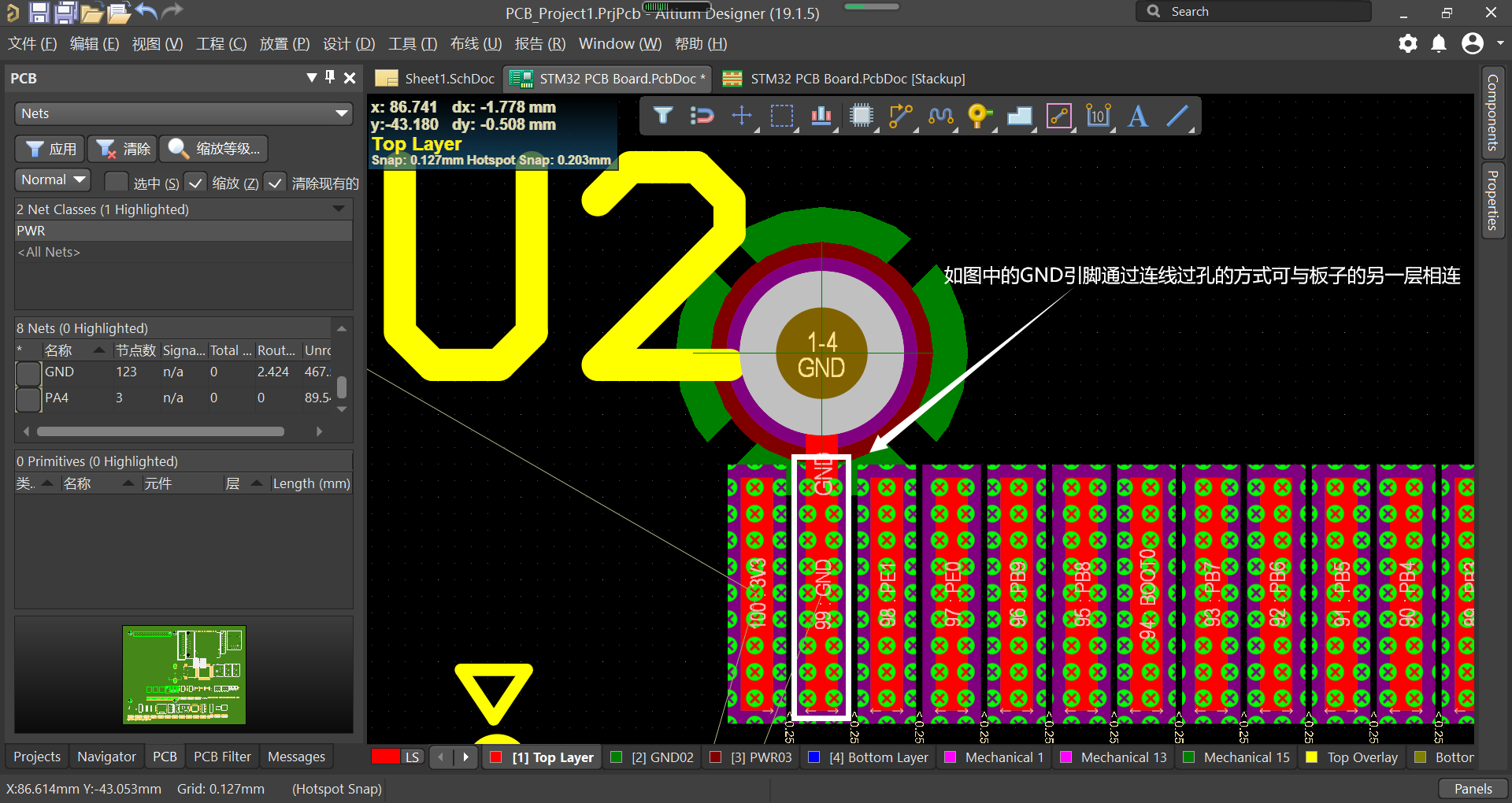Open the 布线 (U) menu
Viewport: 1512px width, 803px height.
(x=476, y=43)
